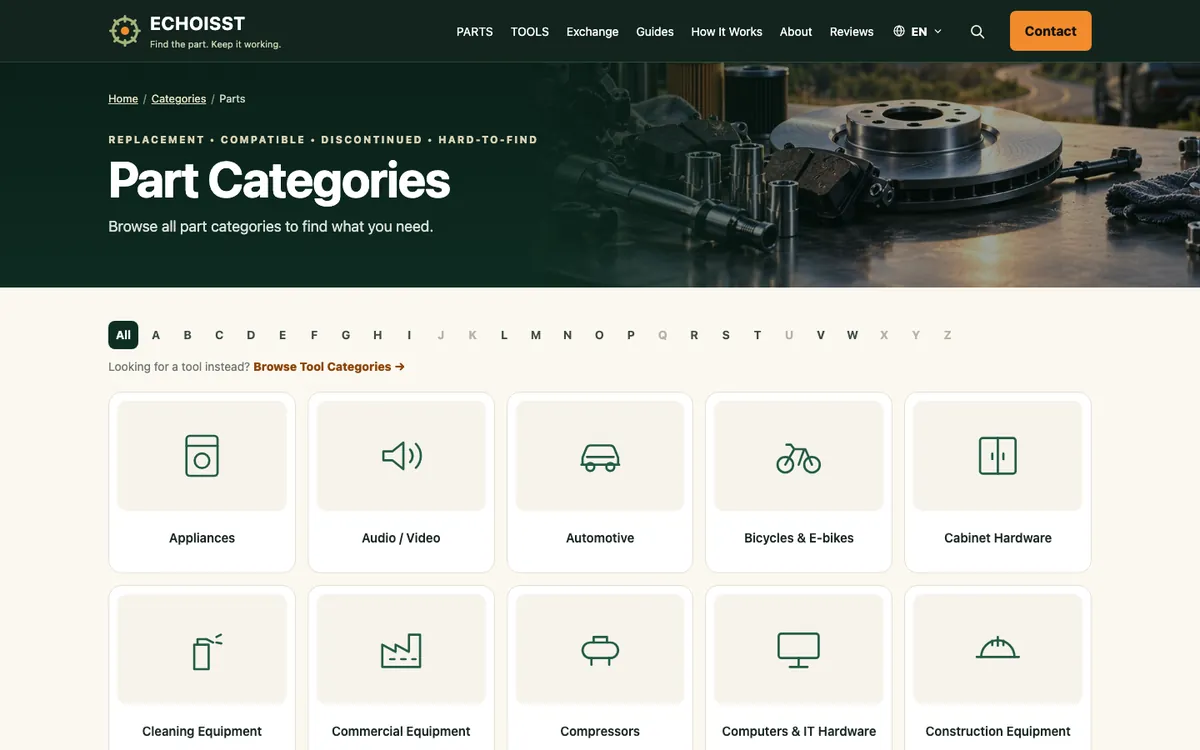Filter categories by letter O
Screen dimensions: 1200x750
599,335
